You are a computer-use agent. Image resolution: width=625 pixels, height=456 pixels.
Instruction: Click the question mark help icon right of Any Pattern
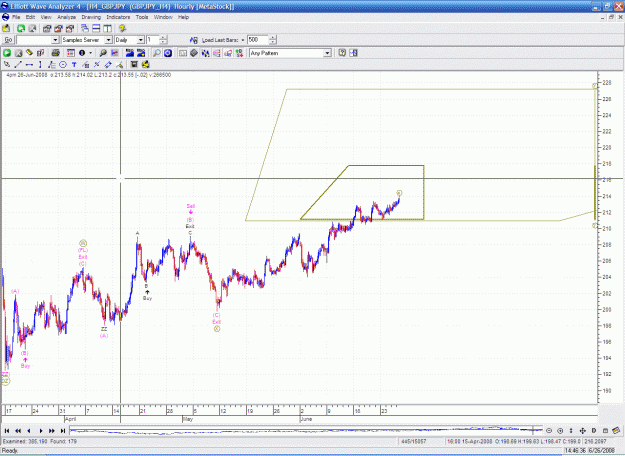[x=342, y=53]
